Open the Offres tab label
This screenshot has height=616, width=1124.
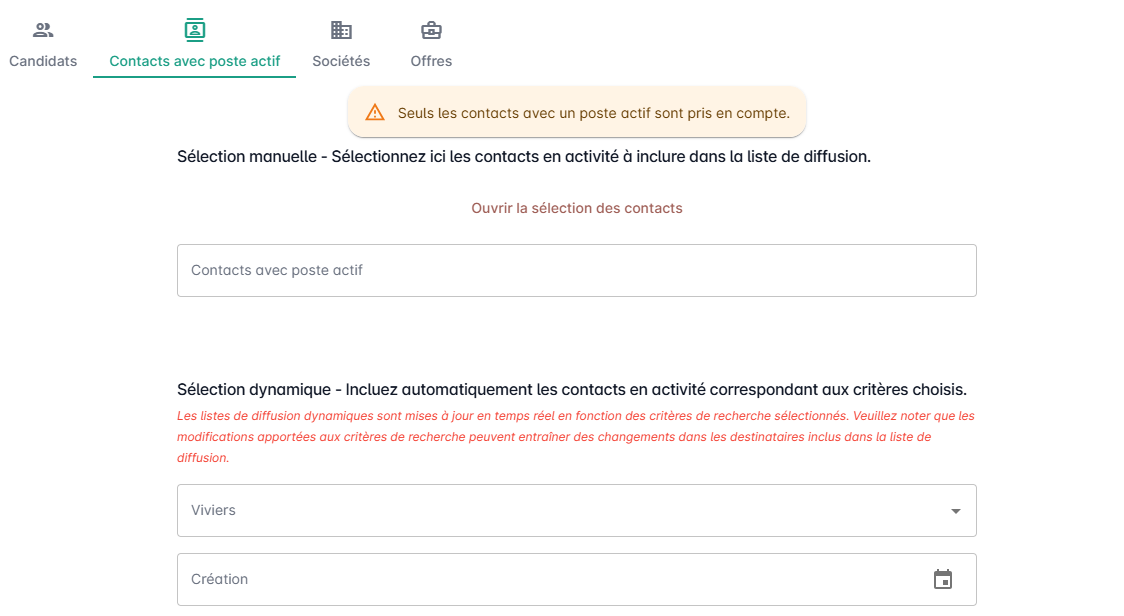[x=431, y=61]
